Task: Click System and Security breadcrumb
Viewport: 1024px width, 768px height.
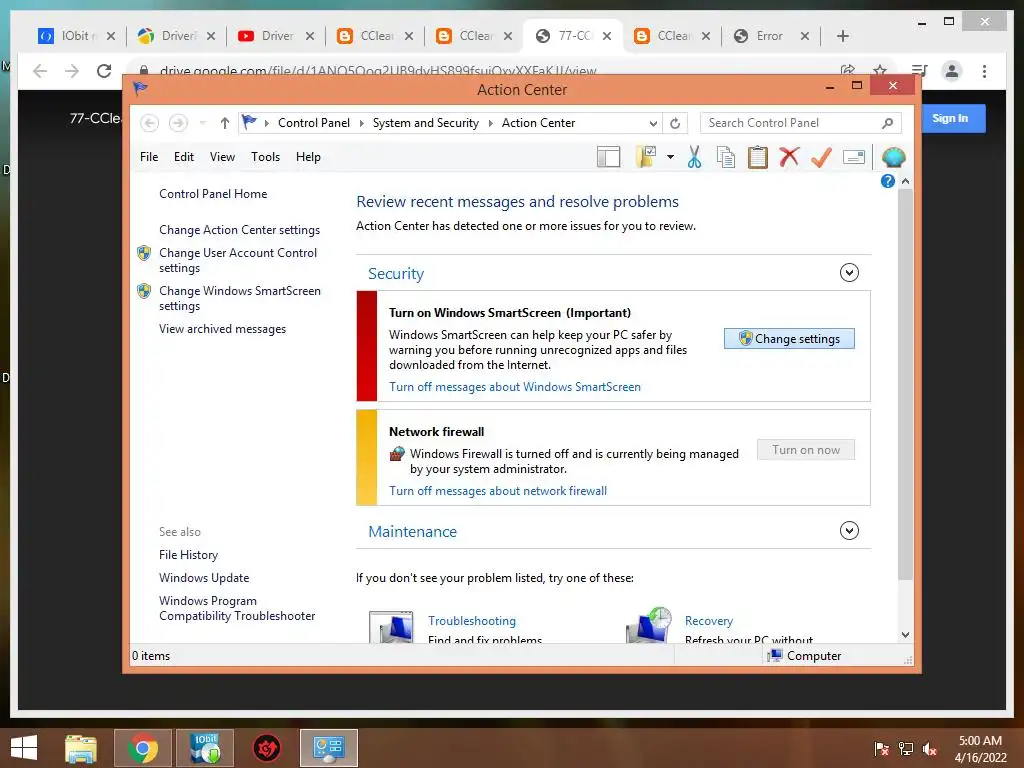Action: point(425,123)
